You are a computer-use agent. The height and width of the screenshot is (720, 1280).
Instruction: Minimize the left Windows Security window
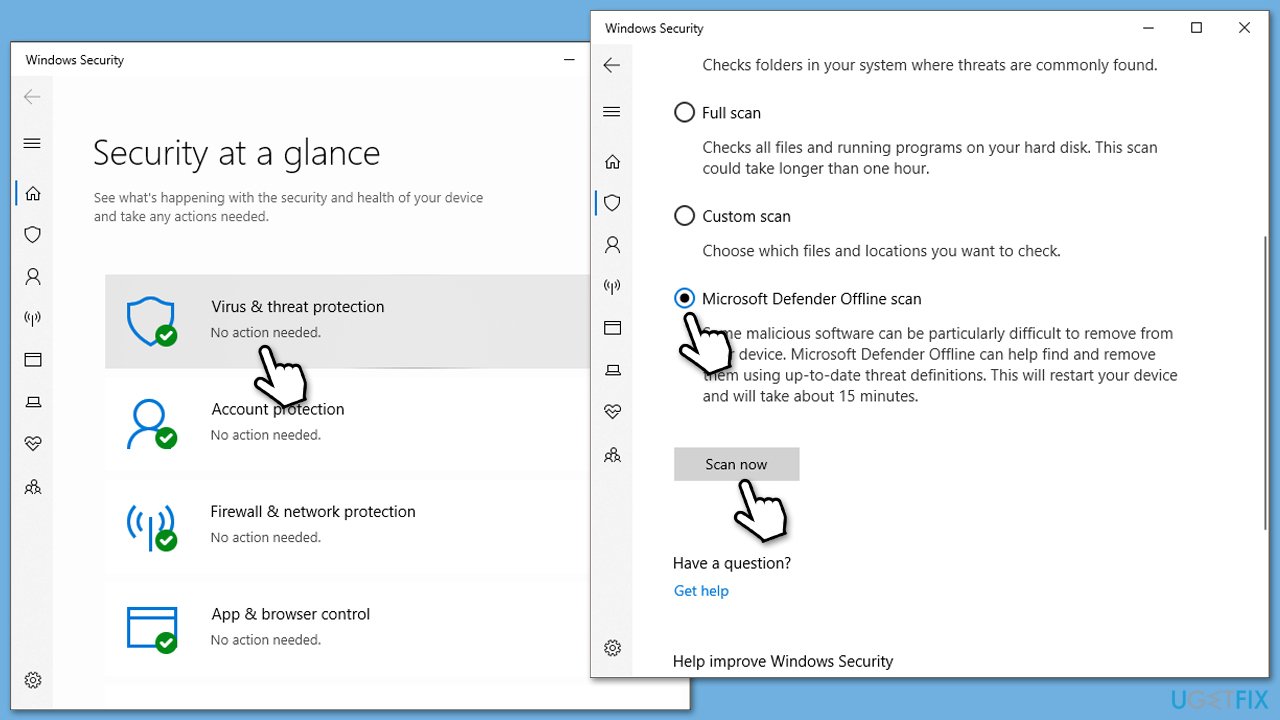567,60
